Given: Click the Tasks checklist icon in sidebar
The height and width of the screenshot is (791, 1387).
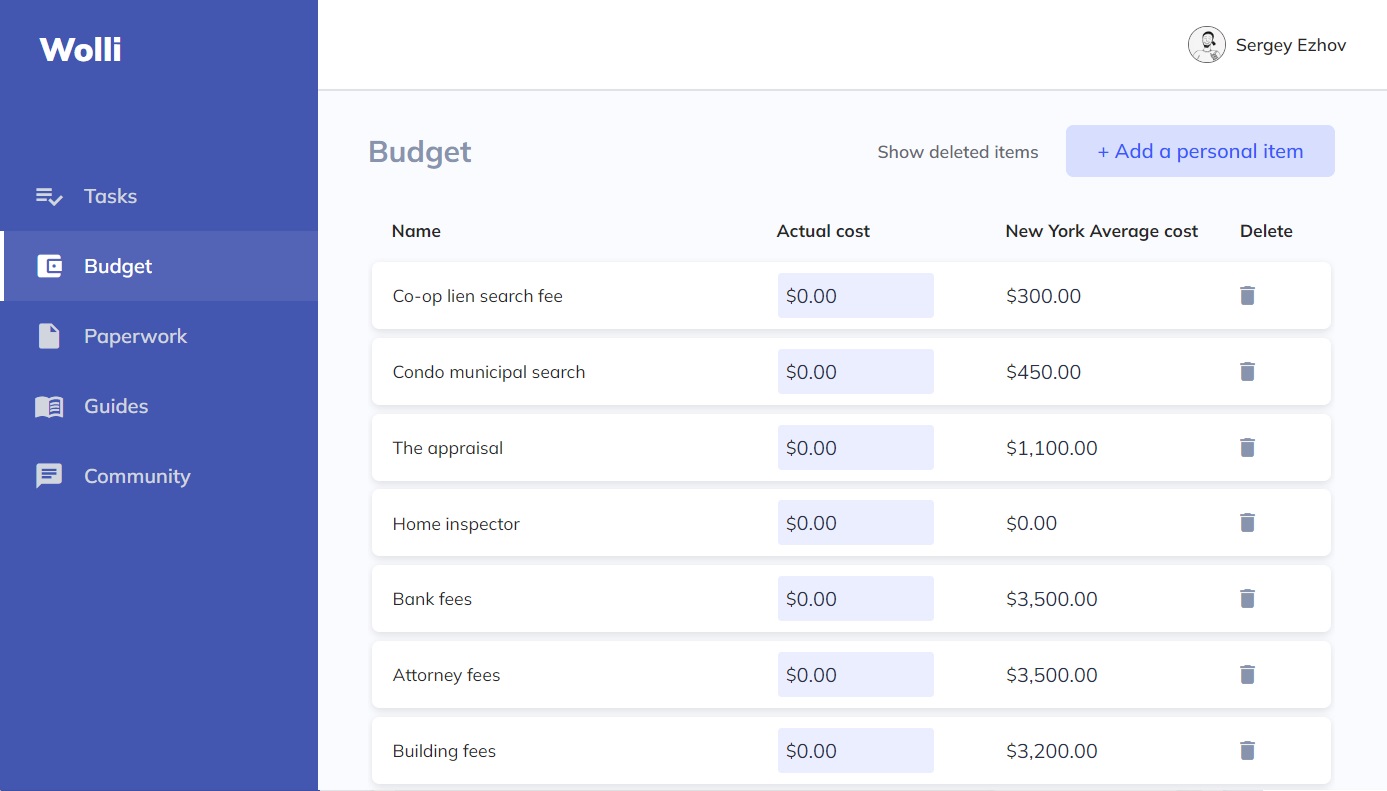Looking at the screenshot, I should [49, 196].
